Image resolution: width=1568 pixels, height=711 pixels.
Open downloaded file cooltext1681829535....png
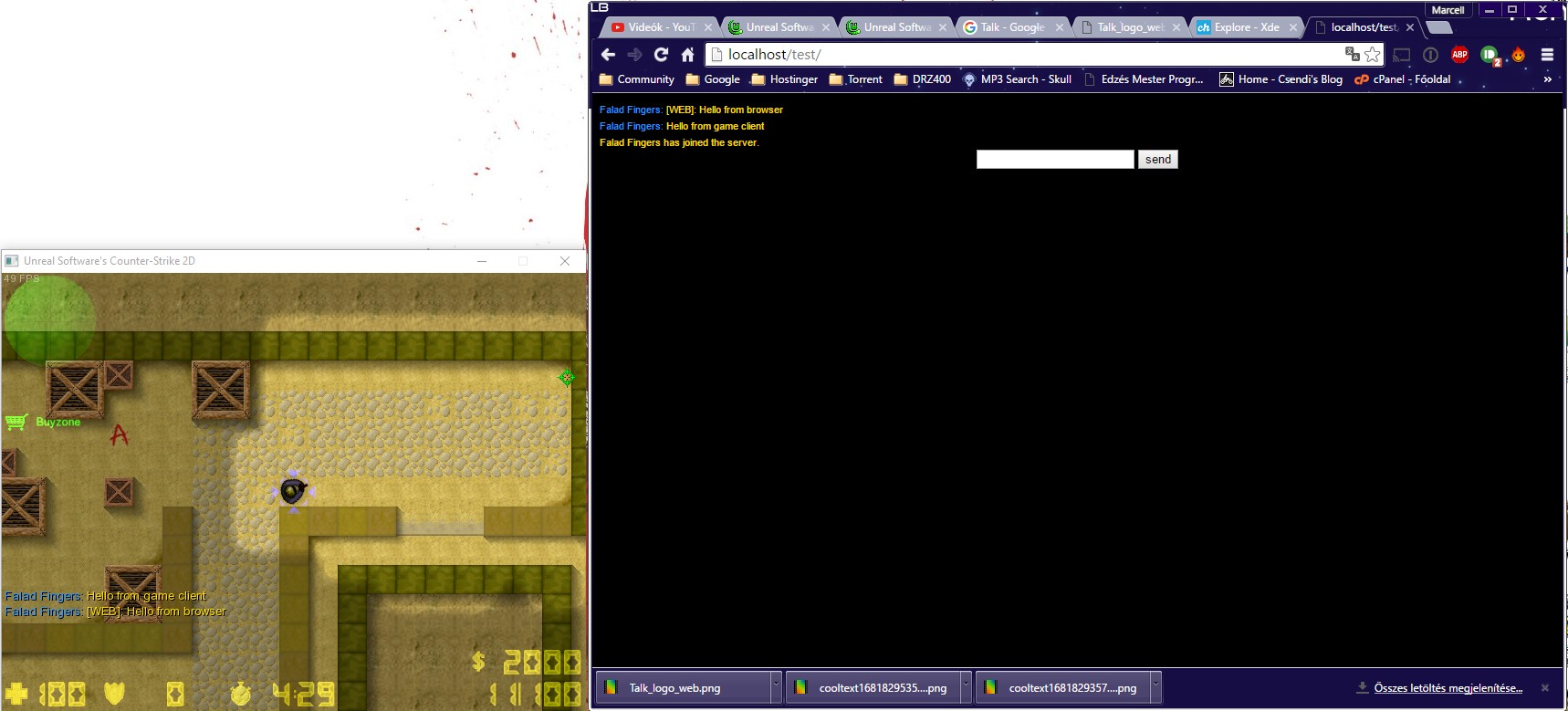872,688
